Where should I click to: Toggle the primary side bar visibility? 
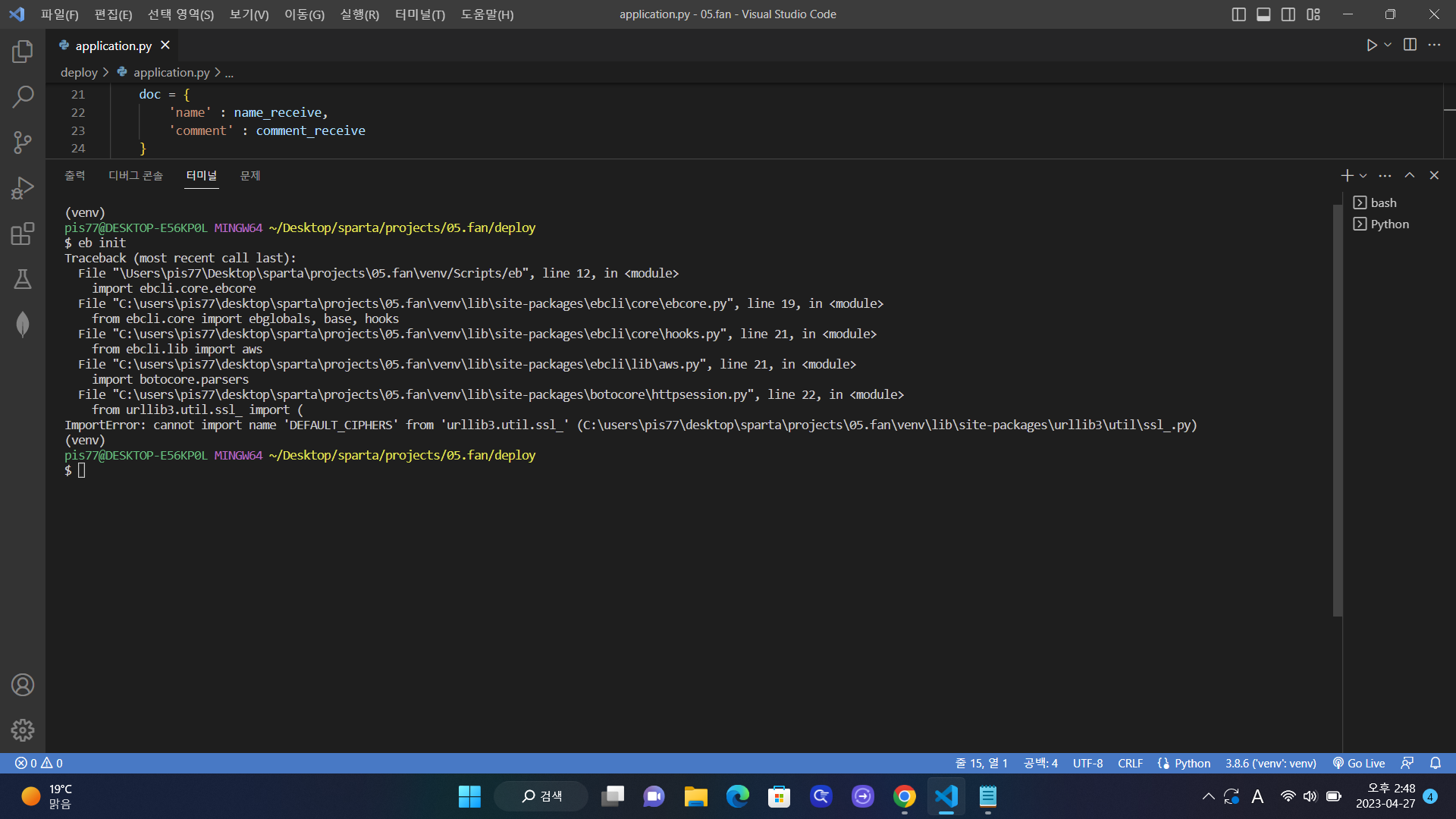point(1239,14)
